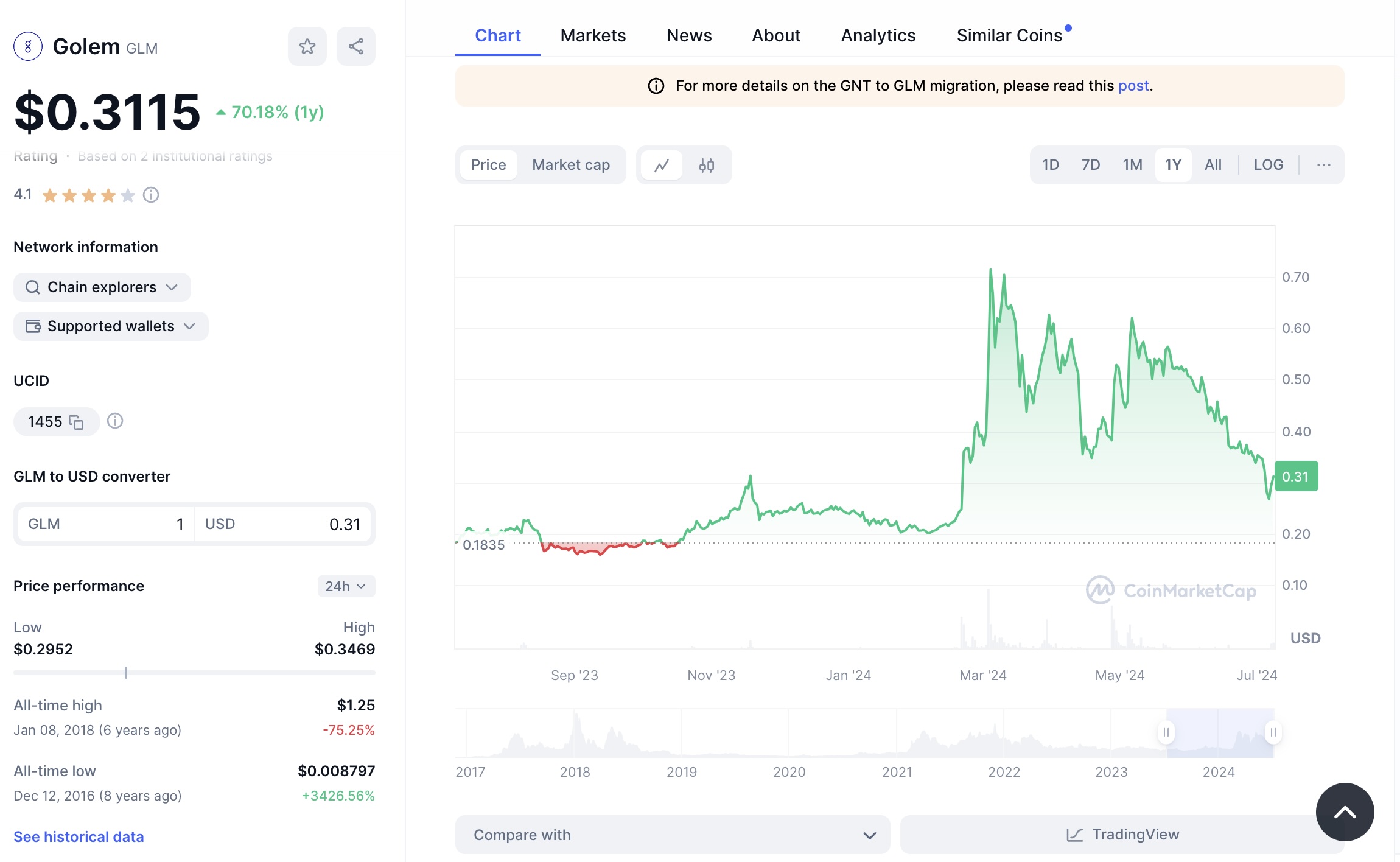The height and width of the screenshot is (862, 1400).
Task: Open the About tab
Action: pyautogui.click(x=776, y=35)
